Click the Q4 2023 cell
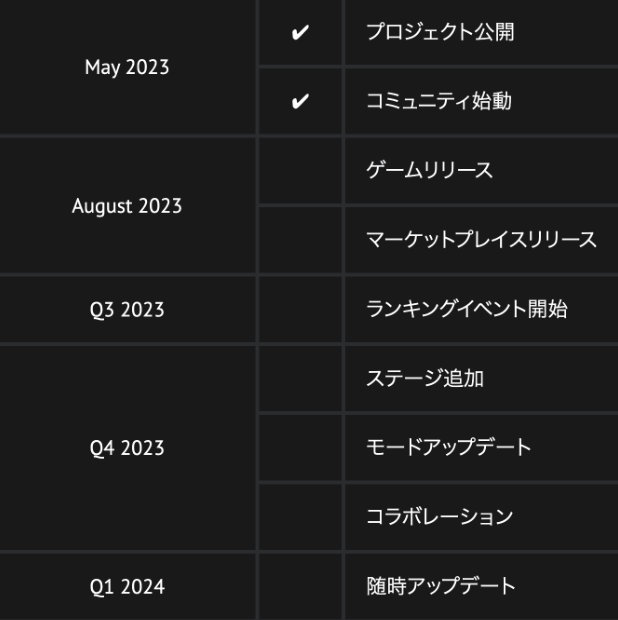Screen dimensions: 618x620 pos(126,448)
